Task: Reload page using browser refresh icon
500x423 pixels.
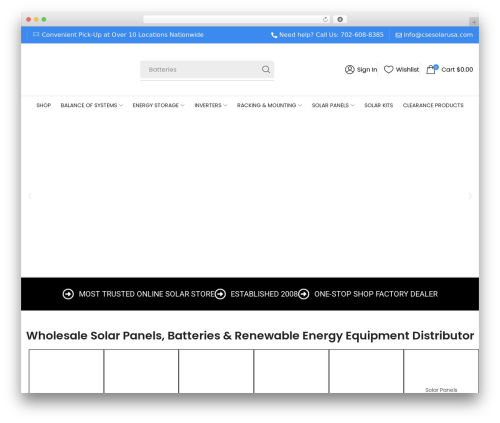Action: tap(325, 19)
